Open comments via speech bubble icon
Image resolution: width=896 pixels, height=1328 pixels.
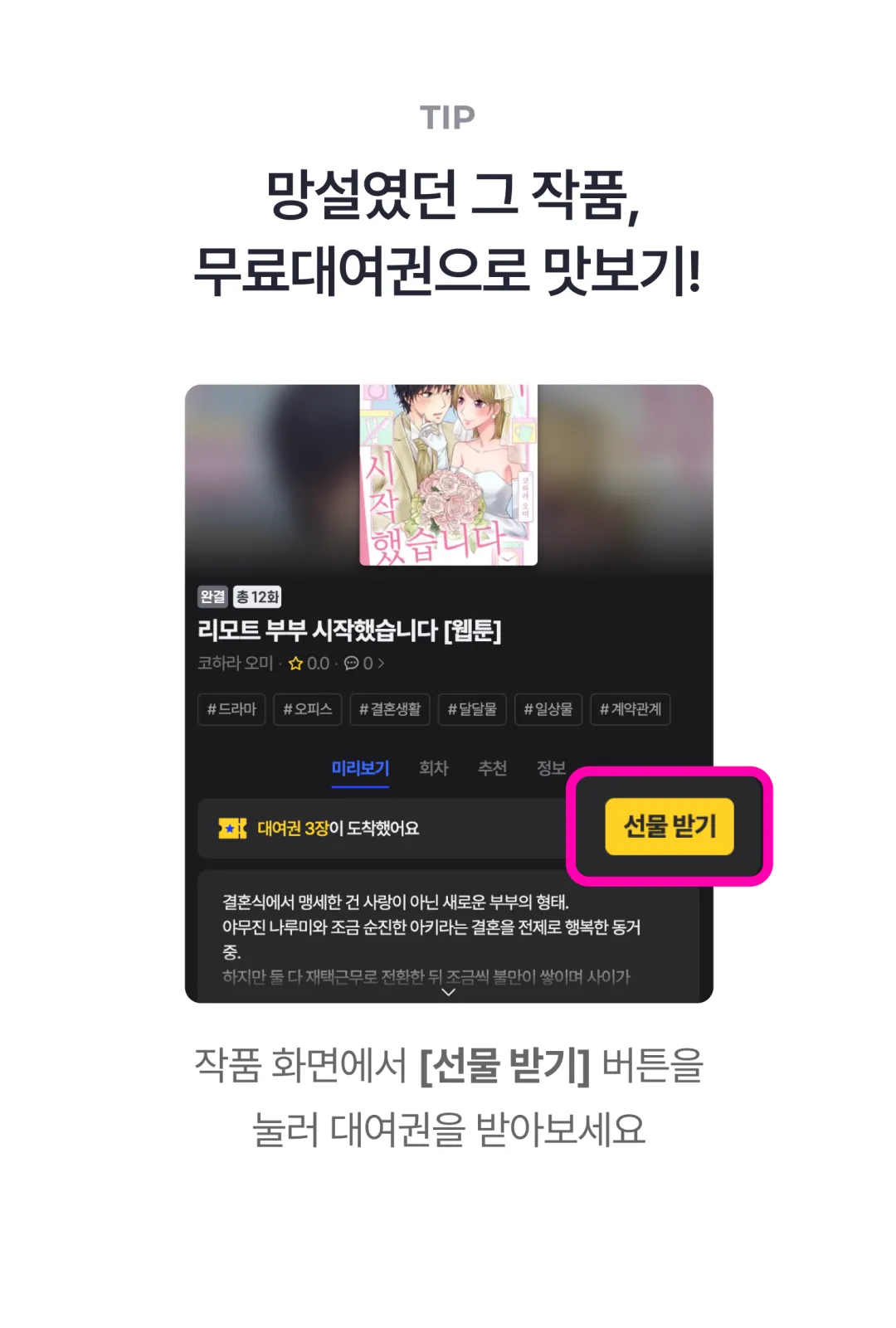(352, 664)
